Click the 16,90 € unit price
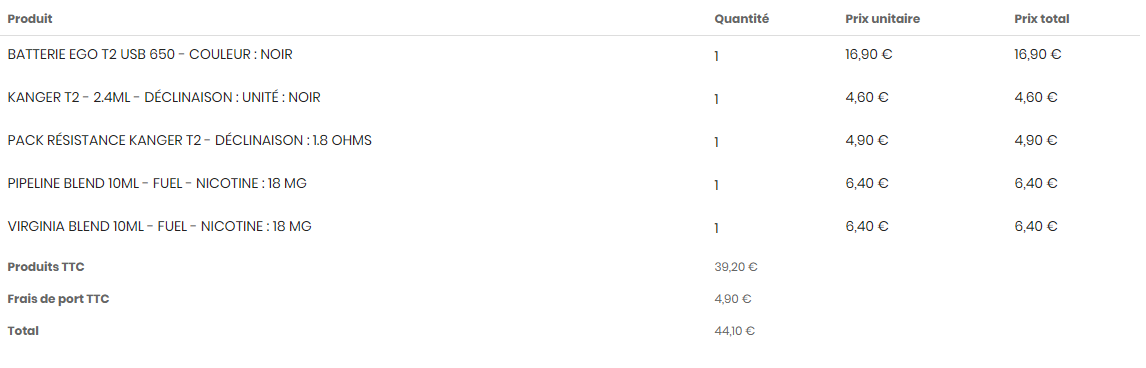This screenshot has width=1146, height=368. 868,54
